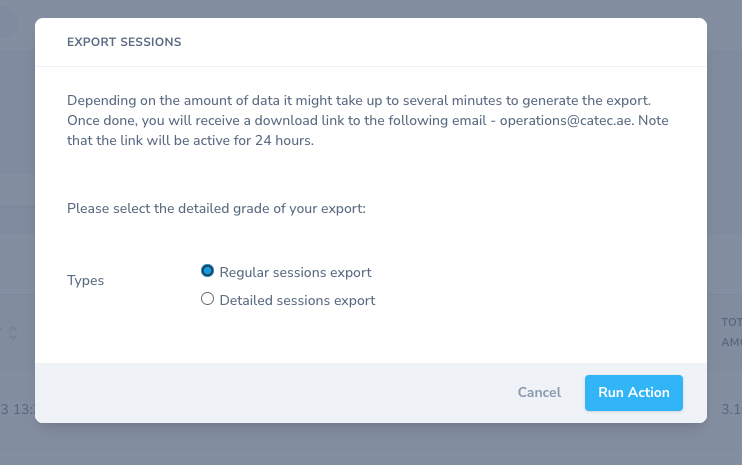Click the 'Detailed sessions export' label text
This screenshot has height=465, width=742.
click(297, 300)
